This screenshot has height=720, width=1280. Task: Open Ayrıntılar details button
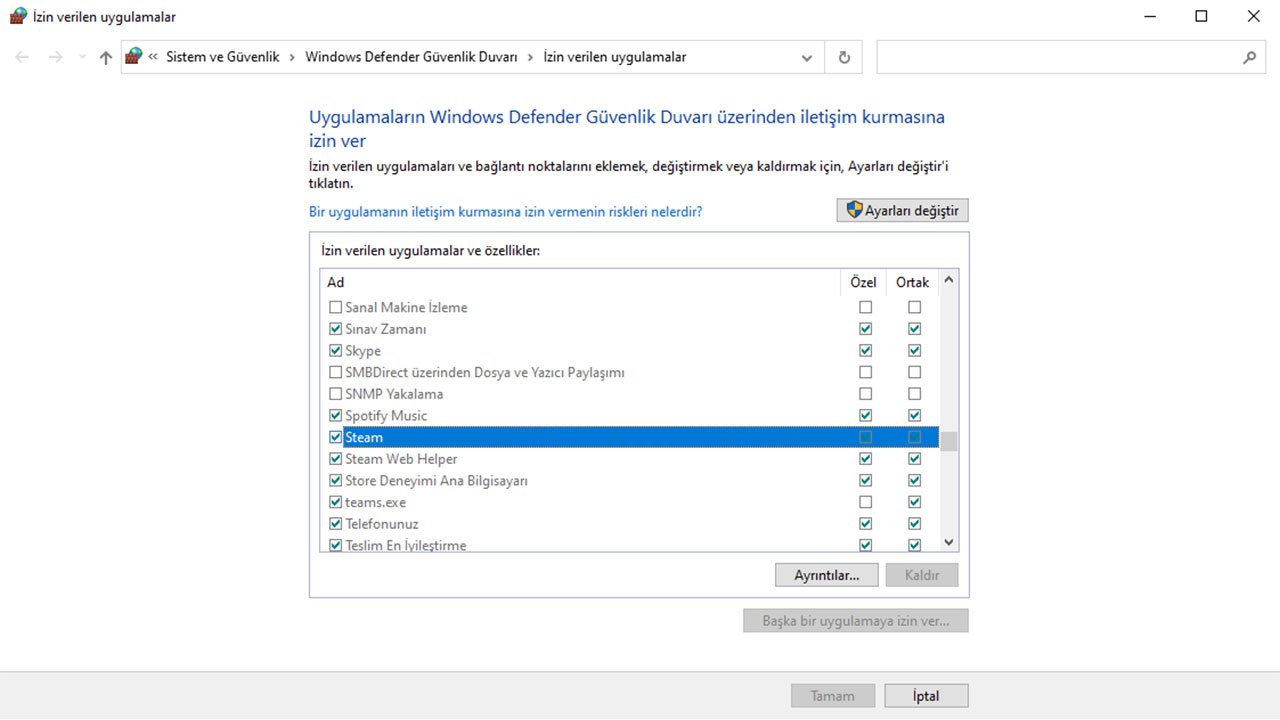(826, 576)
